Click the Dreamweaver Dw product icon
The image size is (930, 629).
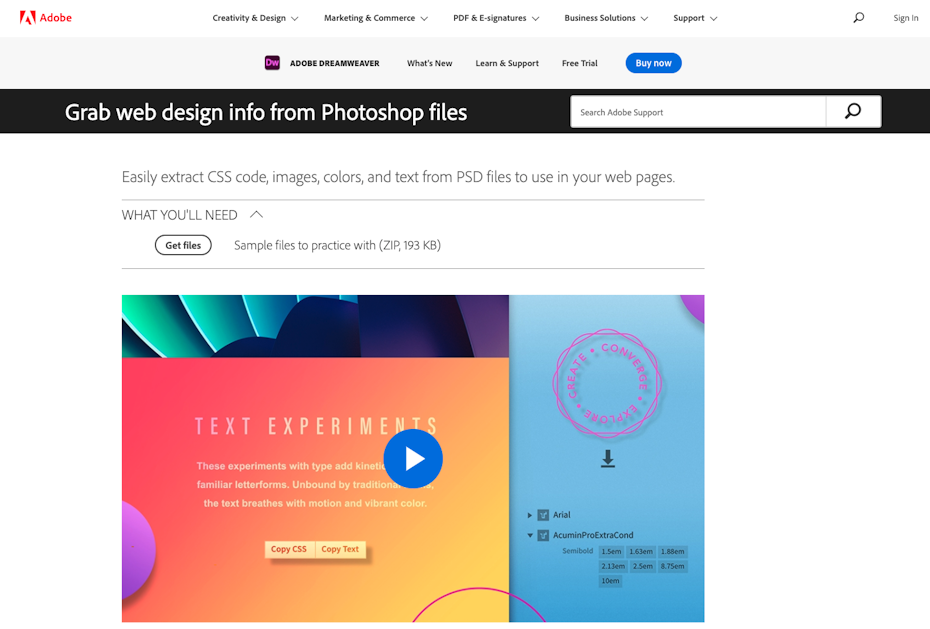pos(272,63)
